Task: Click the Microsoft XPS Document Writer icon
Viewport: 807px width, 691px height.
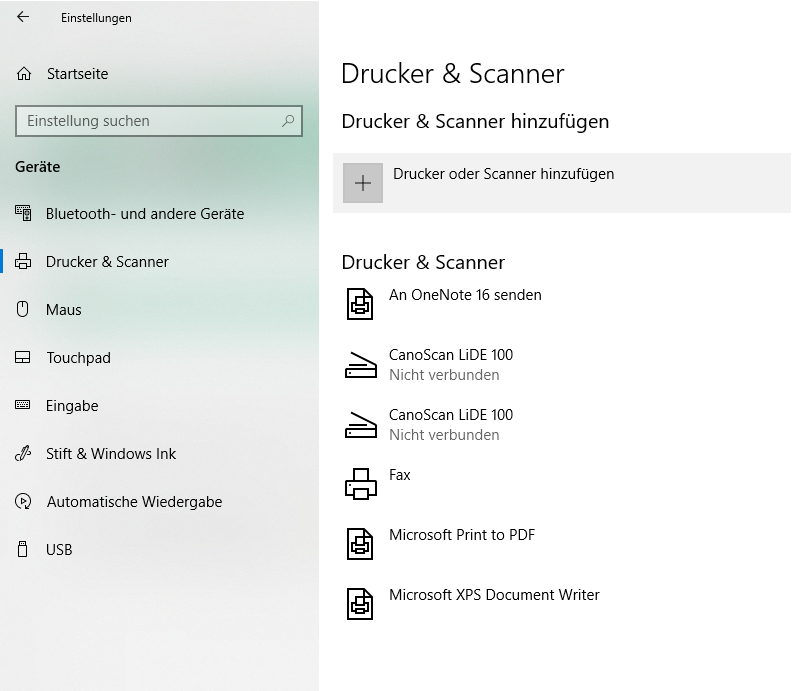Action: pyautogui.click(x=360, y=604)
